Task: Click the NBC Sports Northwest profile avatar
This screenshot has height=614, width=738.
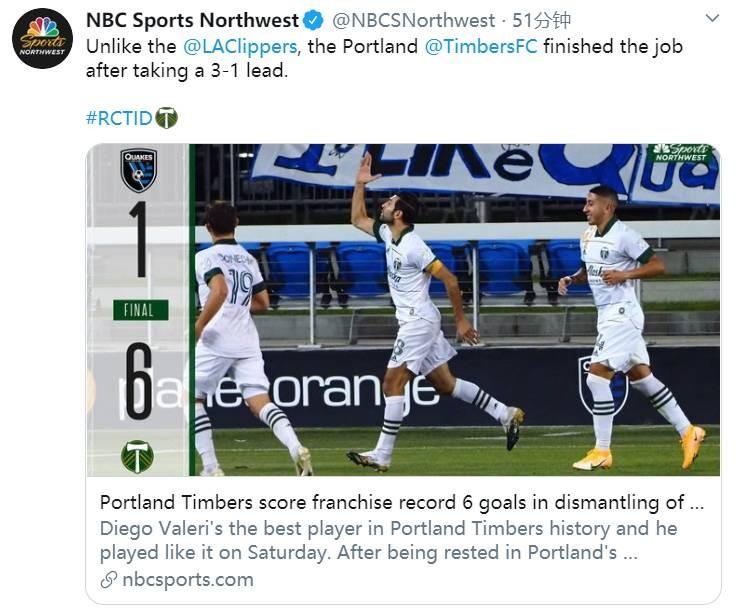Action: coord(41,38)
